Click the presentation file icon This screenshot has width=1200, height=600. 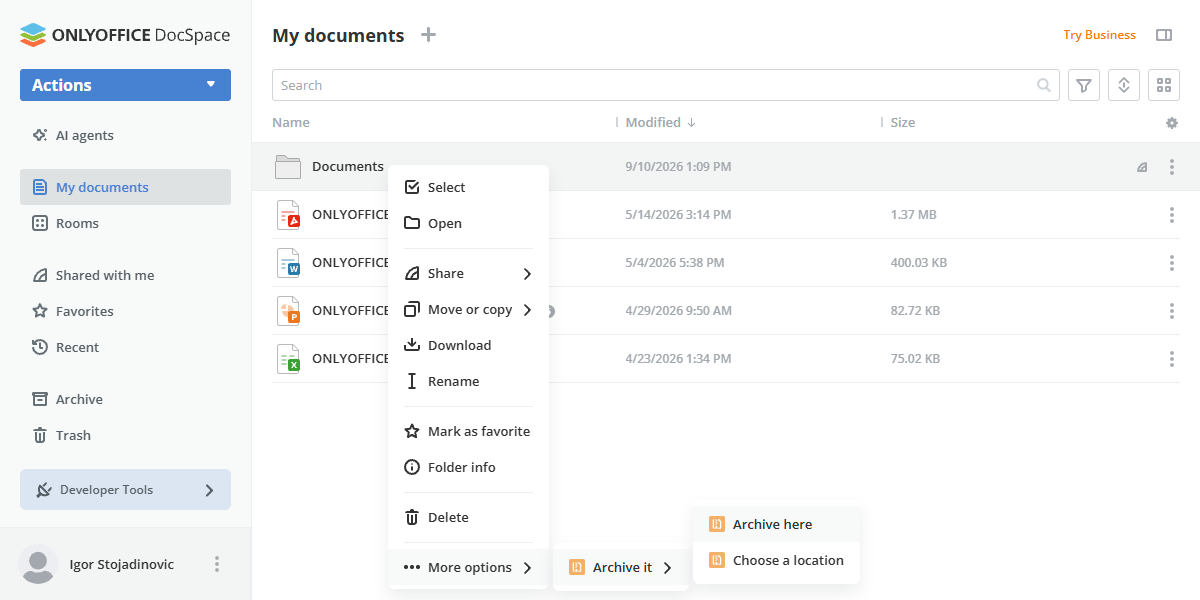click(x=288, y=311)
